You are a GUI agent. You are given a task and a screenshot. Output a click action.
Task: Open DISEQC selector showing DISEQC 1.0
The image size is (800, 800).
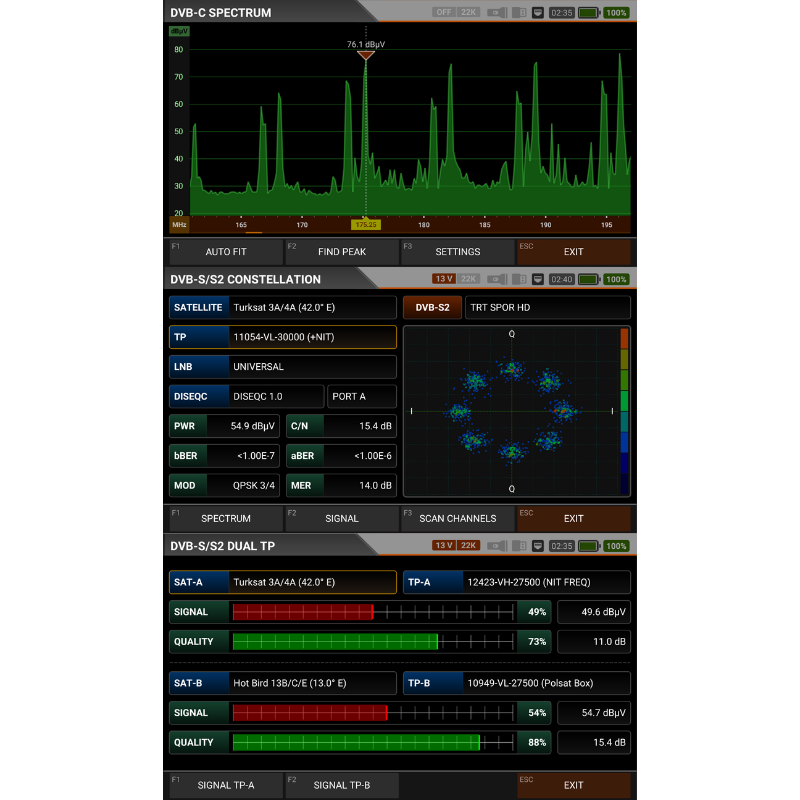click(x=246, y=396)
